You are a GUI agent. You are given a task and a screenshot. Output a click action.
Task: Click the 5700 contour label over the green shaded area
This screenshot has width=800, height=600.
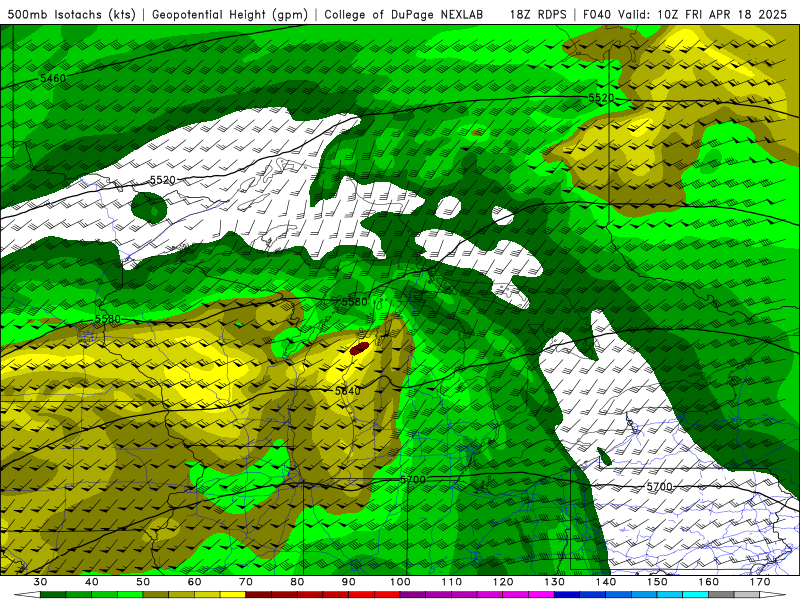[x=412, y=480]
